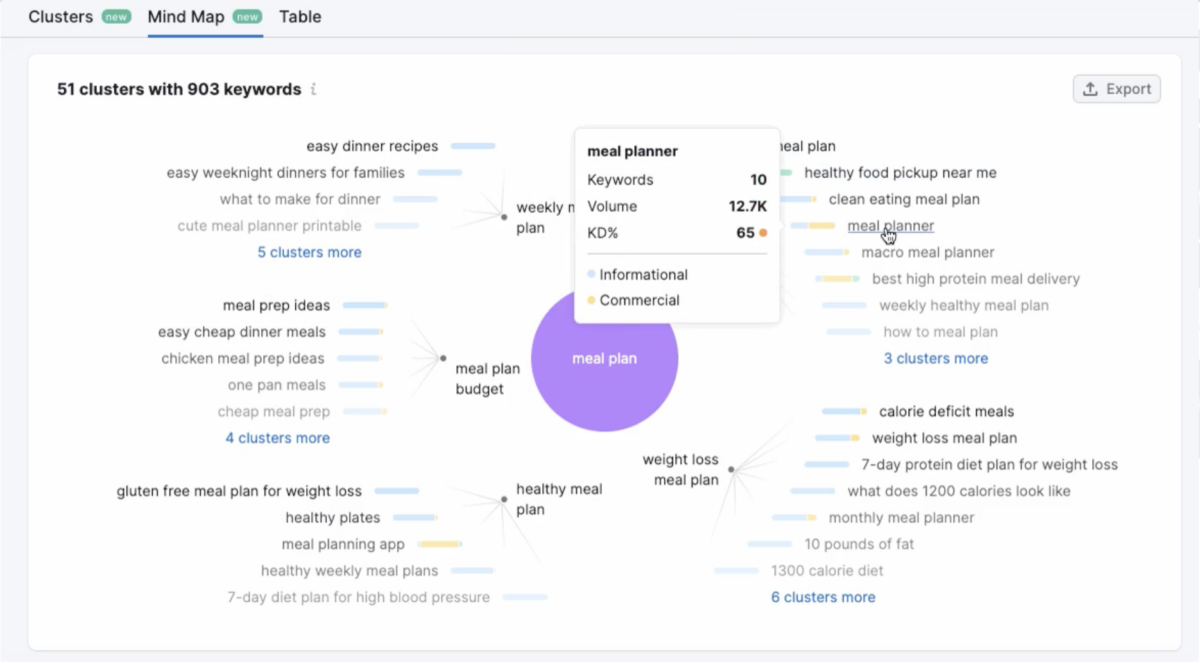
Task: Click the bar next to easy dinner recipes
Action: coord(473,146)
